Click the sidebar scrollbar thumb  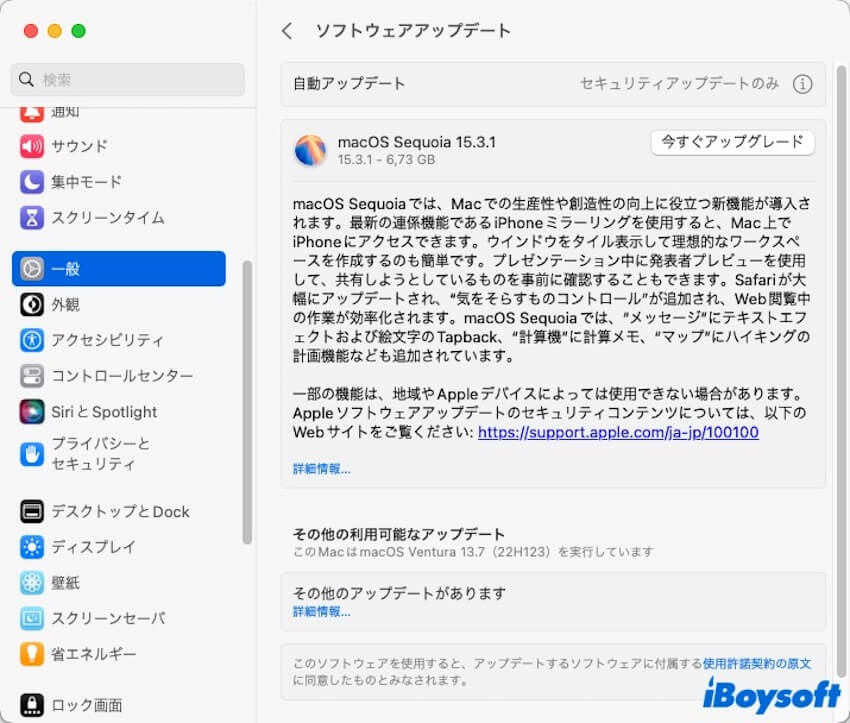247,402
